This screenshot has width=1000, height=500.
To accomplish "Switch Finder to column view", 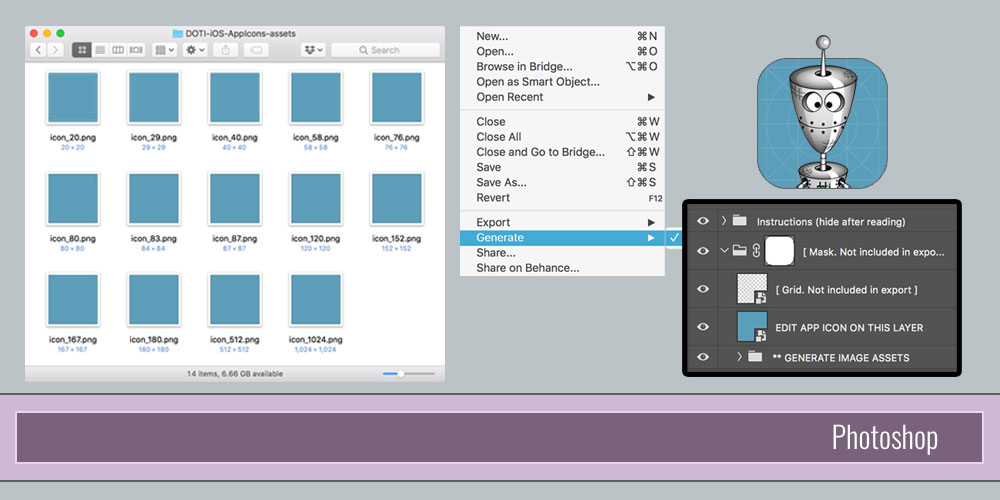I will (118, 49).
